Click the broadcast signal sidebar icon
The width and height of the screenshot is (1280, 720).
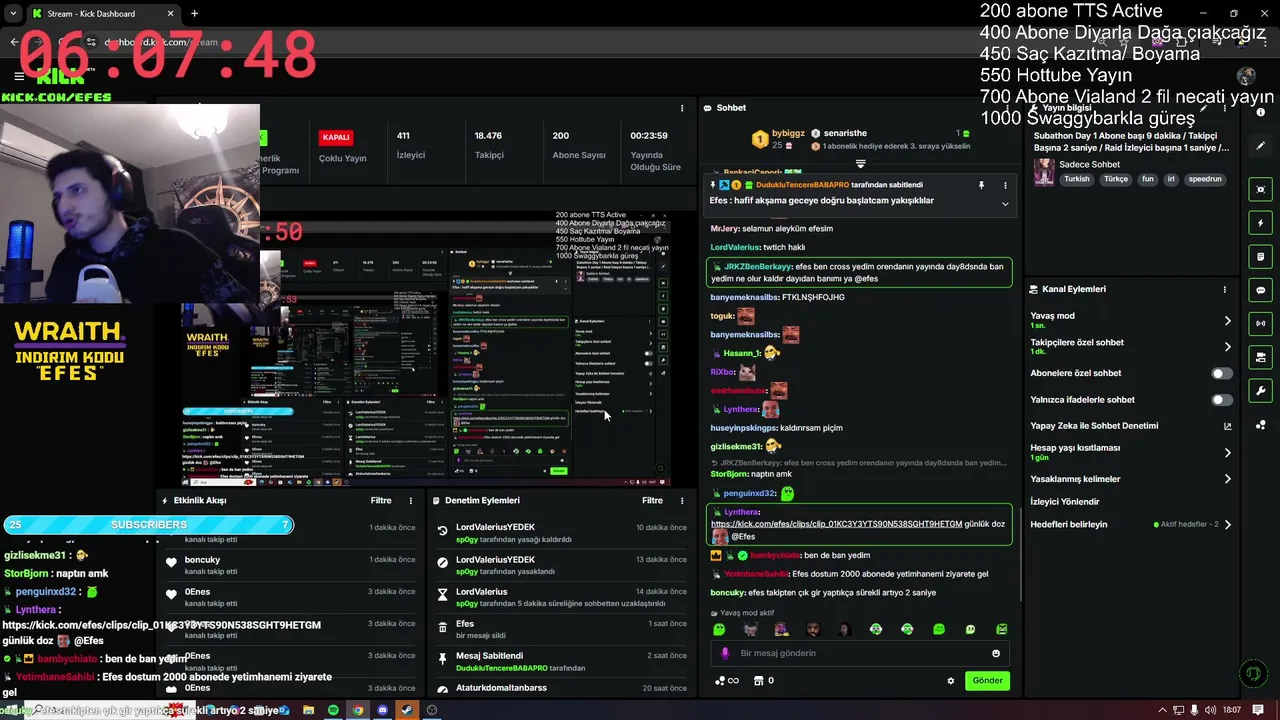pos(1260,323)
